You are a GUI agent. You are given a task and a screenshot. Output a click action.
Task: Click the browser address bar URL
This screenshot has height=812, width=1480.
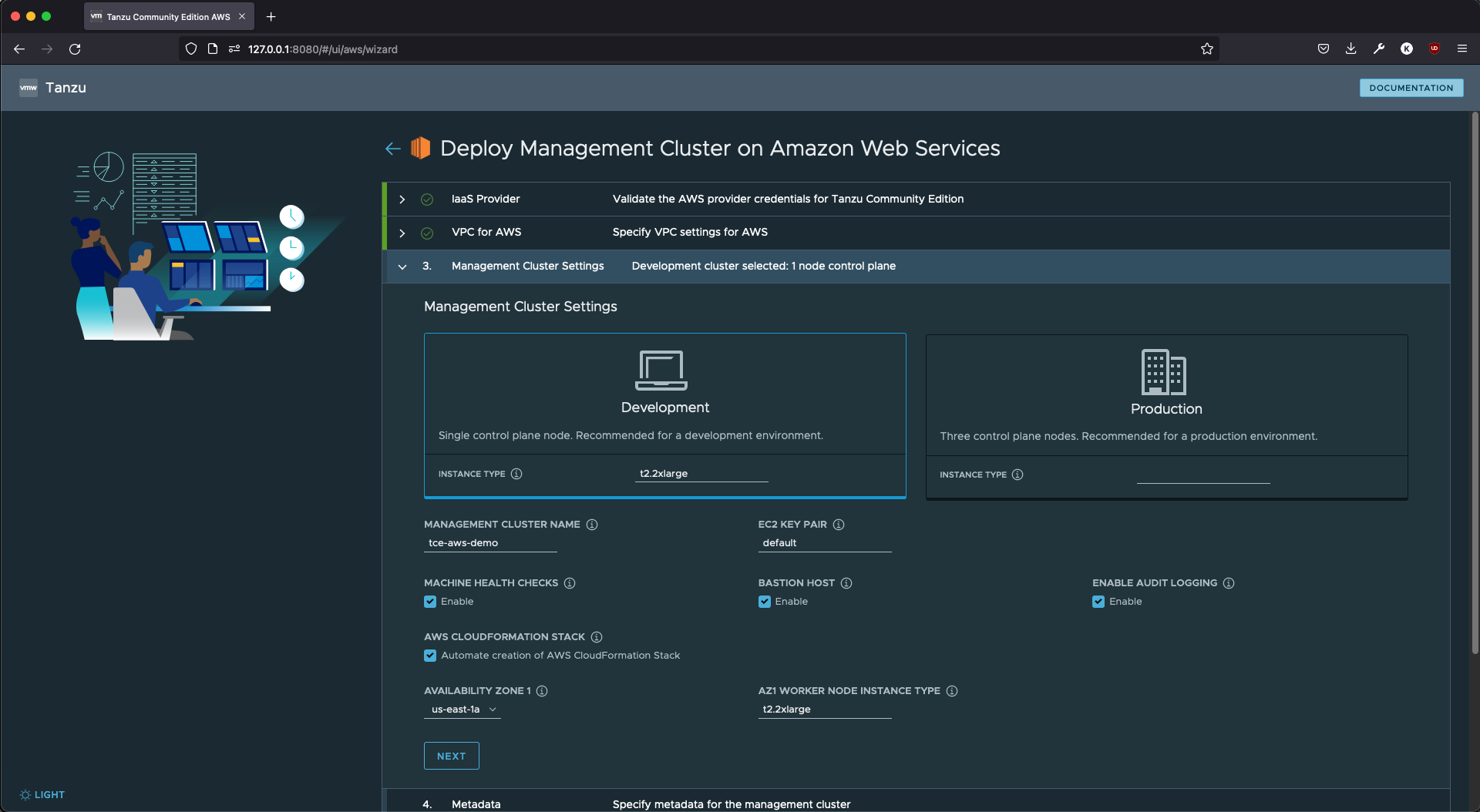[x=323, y=49]
